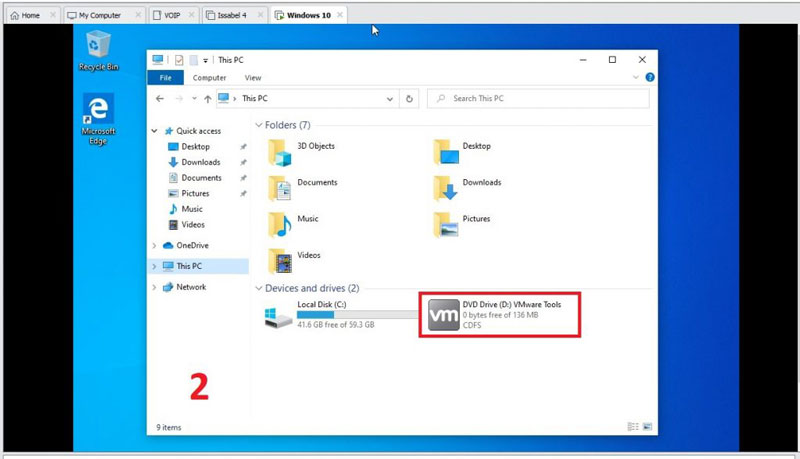Viewport: 800px width, 459px height.
Task: Open Videos in Quick access
Action: (x=193, y=224)
